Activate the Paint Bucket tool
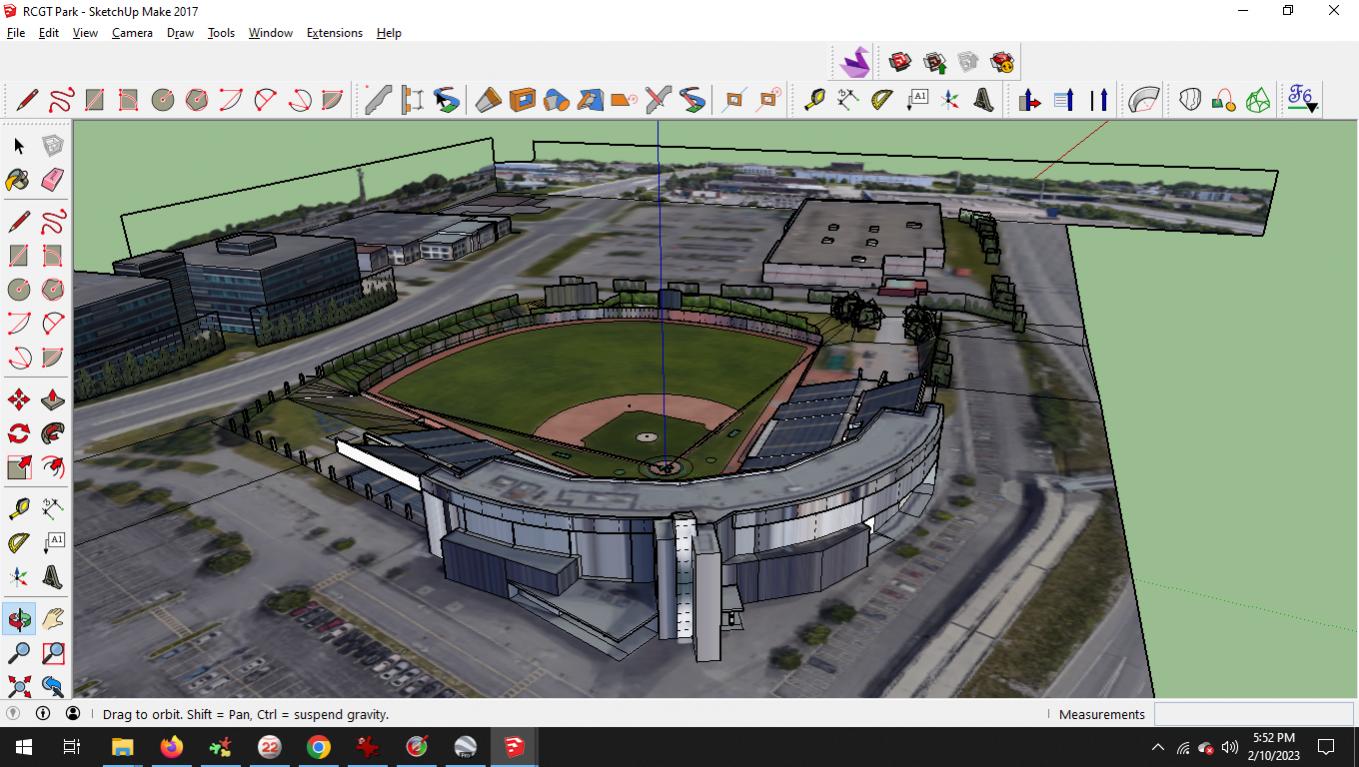The width and height of the screenshot is (1359, 767). coord(18,180)
